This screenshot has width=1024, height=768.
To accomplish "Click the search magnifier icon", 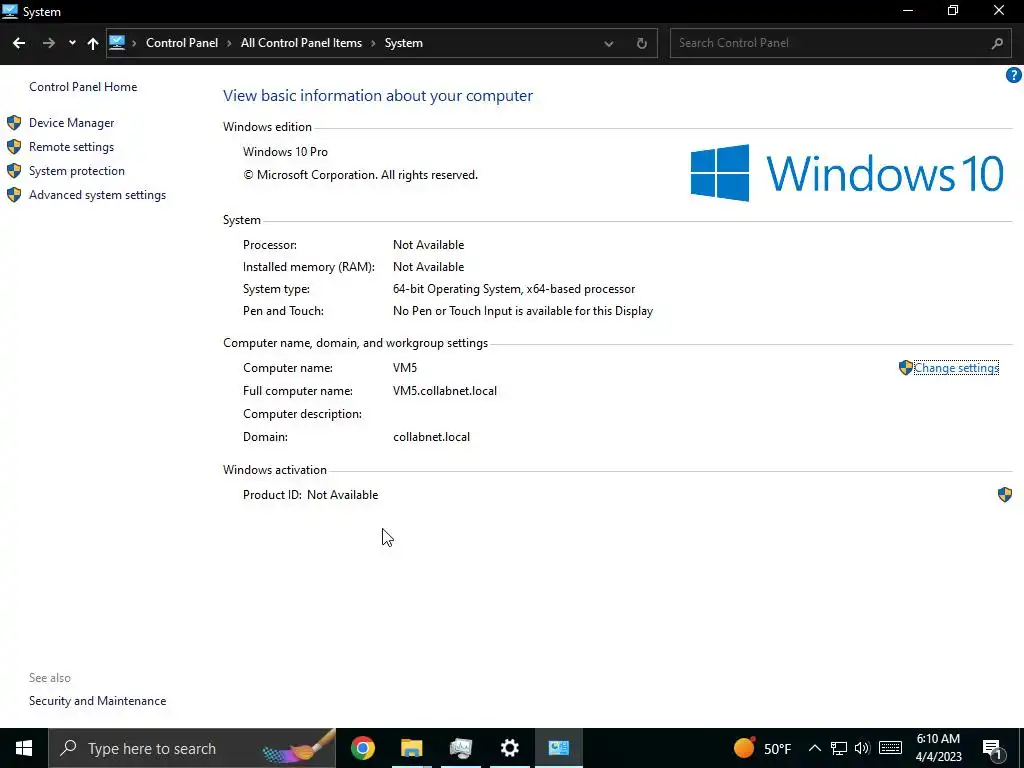I will pyautogui.click(x=997, y=43).
